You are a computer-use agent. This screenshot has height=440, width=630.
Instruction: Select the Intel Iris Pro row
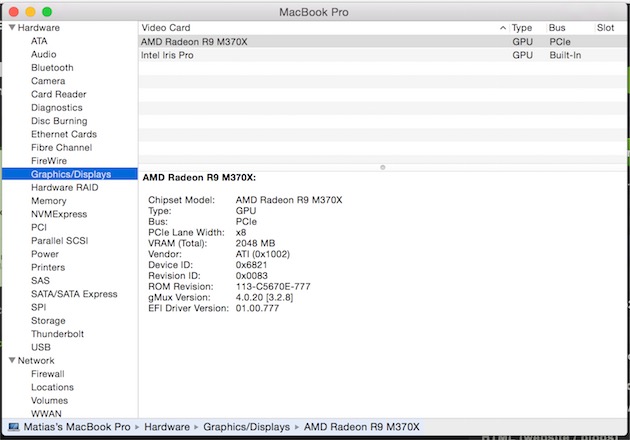[382, 55]
